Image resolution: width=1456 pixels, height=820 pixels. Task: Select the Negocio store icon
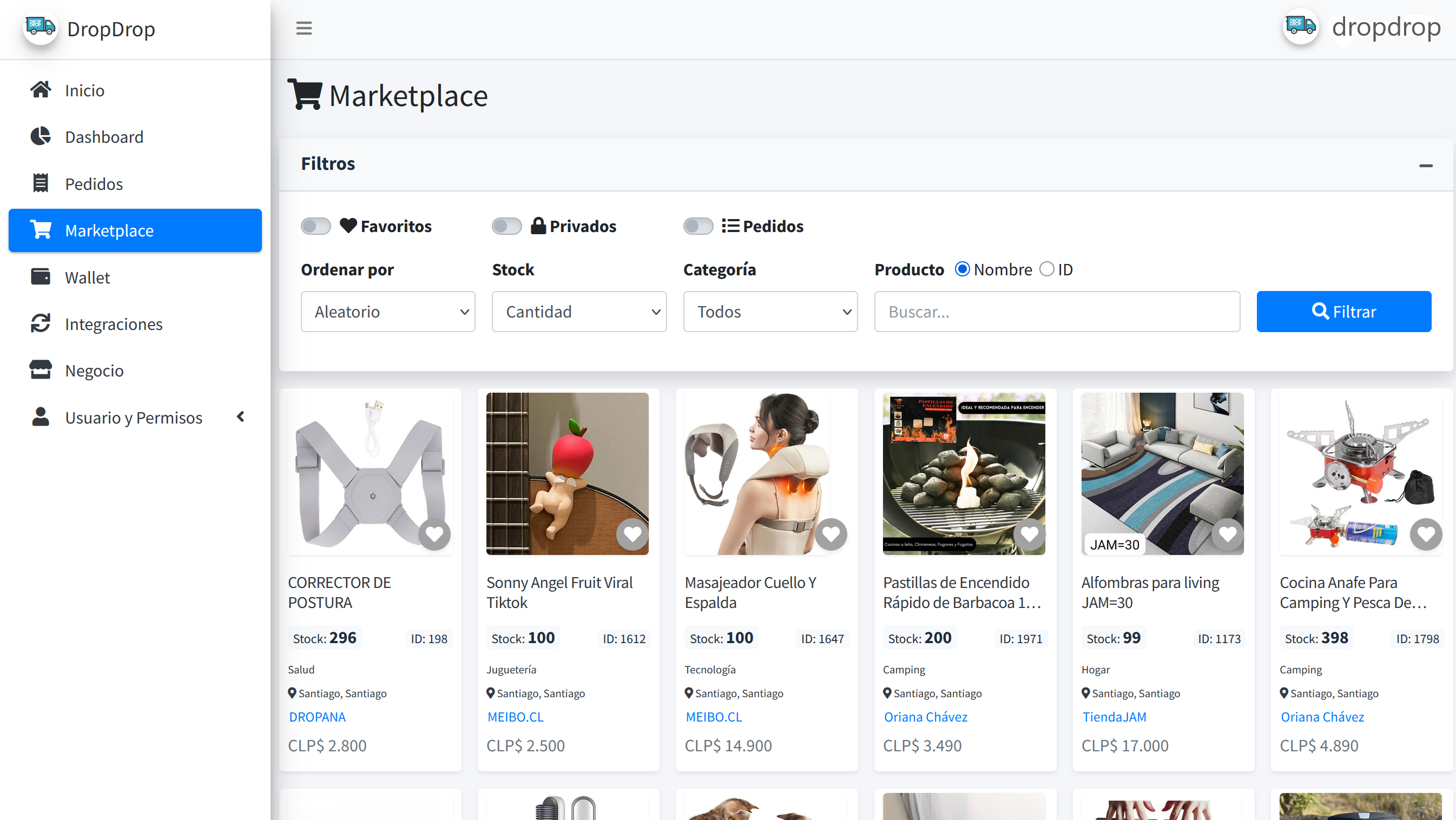(x=40, y=369)
